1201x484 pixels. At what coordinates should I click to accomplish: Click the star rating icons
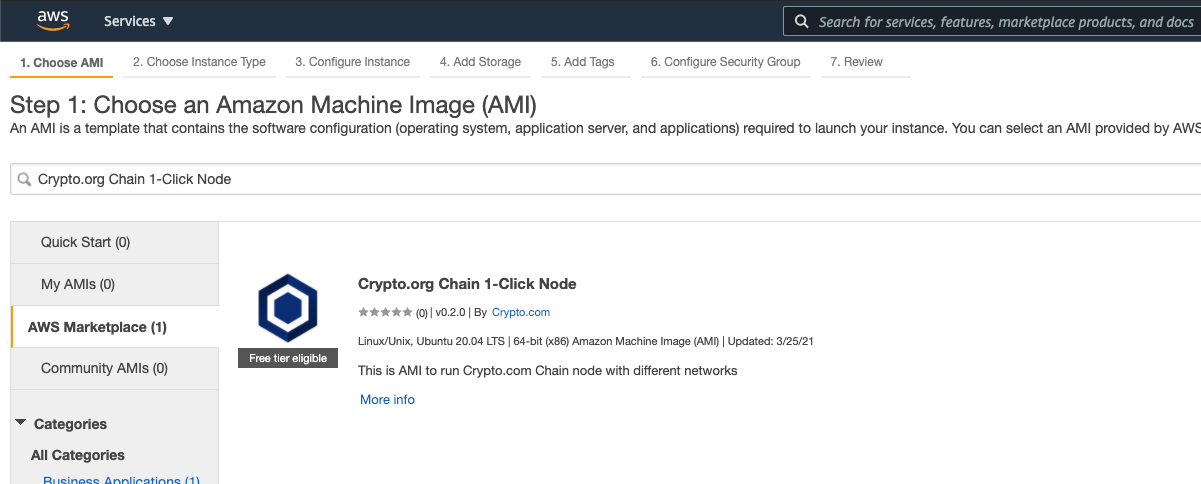point(385,312)
